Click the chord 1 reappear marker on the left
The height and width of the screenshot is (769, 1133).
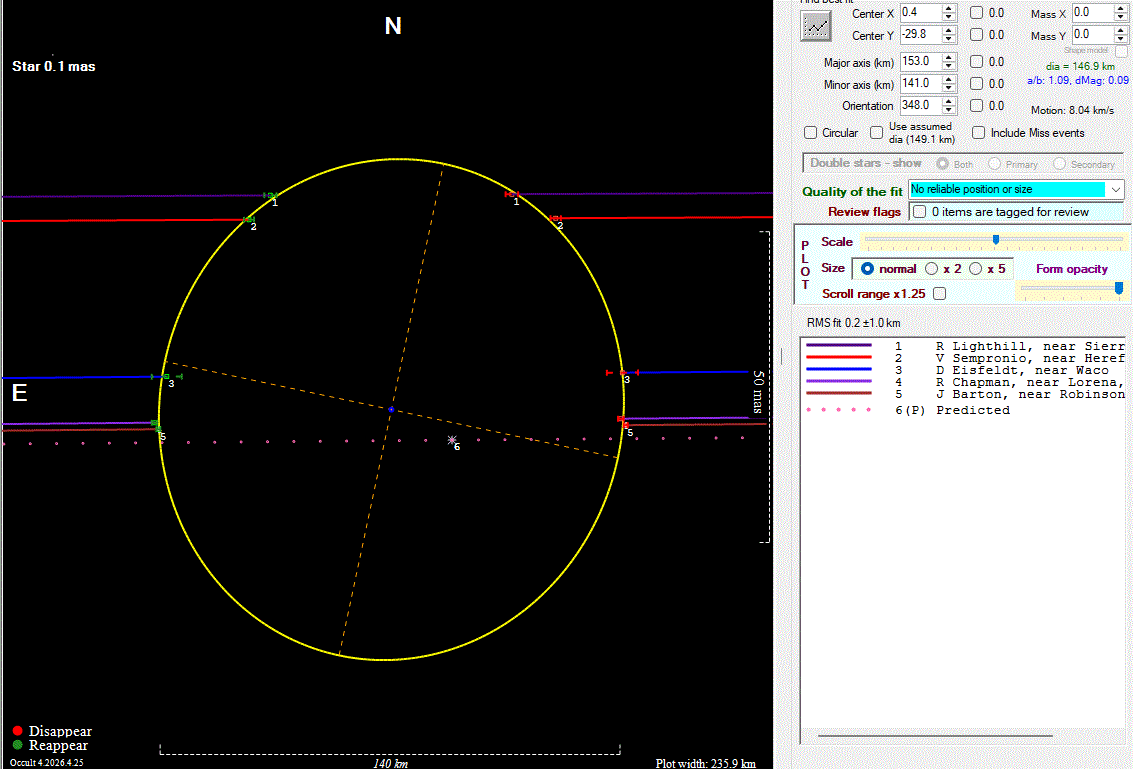click(x=271, y=195)
